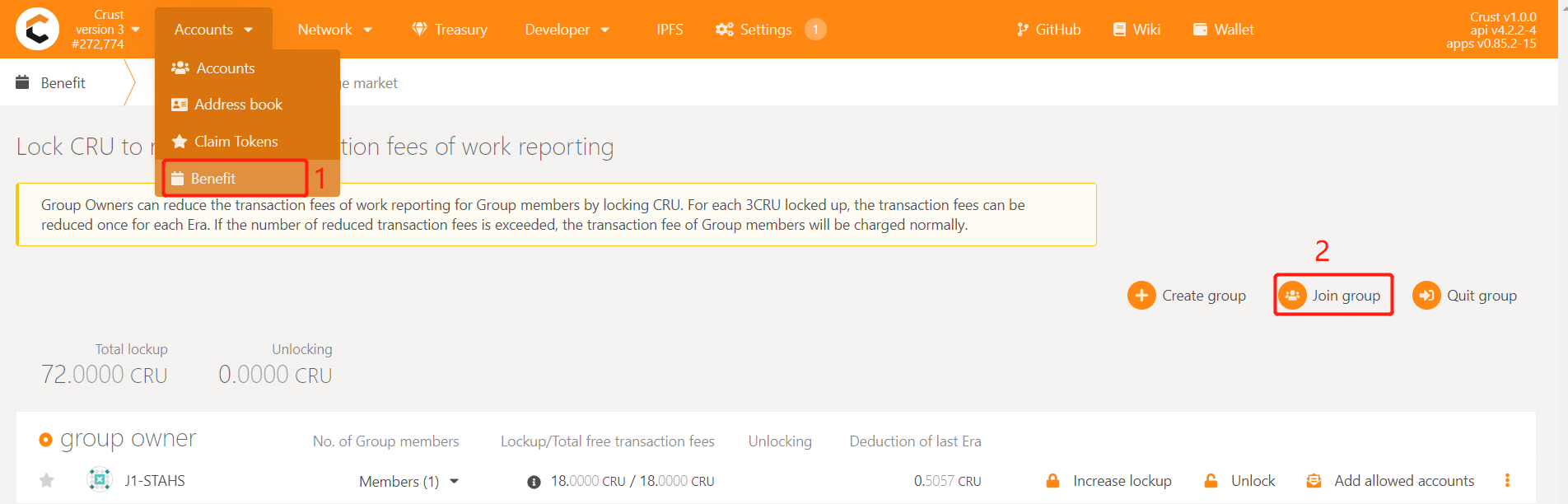Switch to the Benefit tab

(x=63, y=83)
